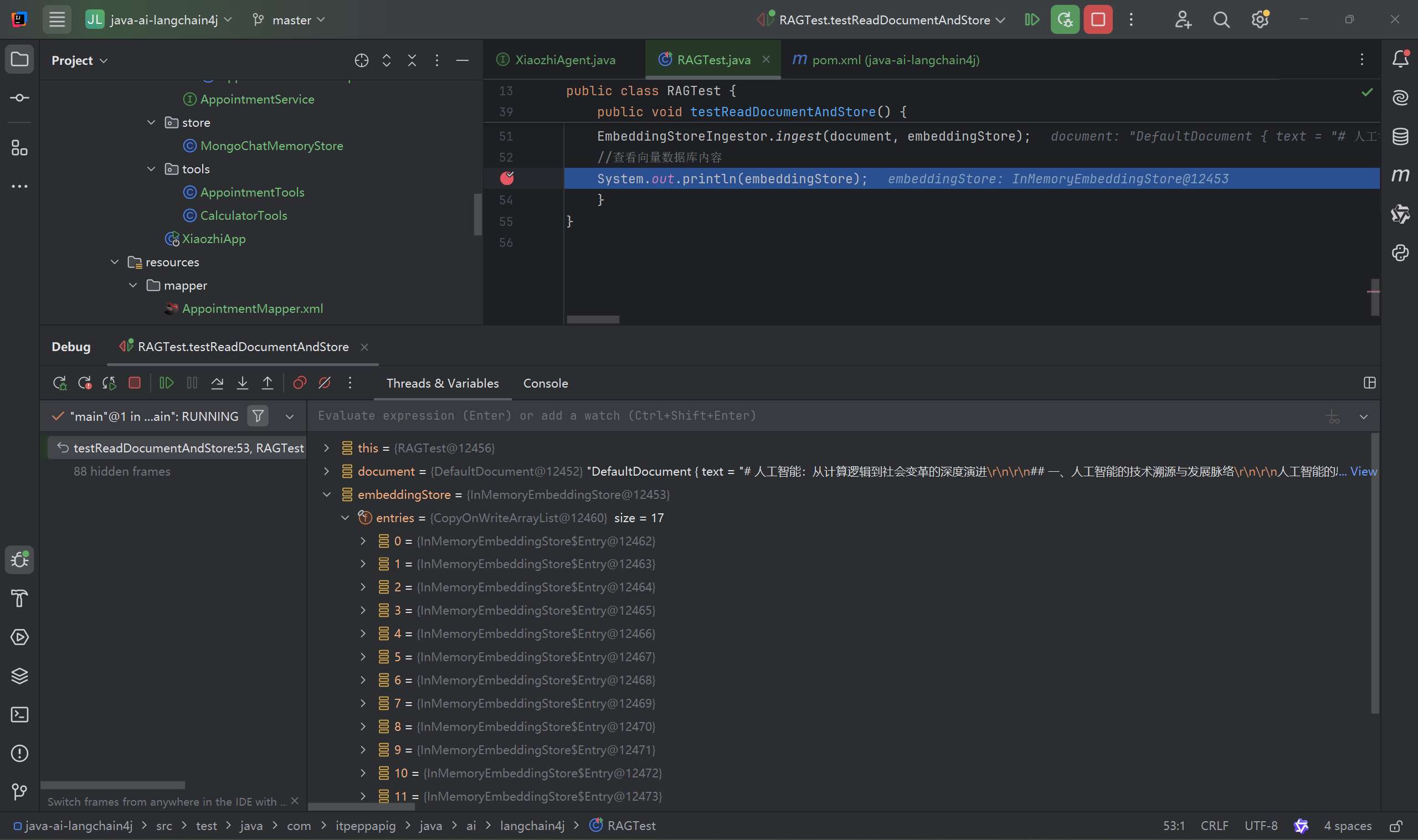This screenshot has height=840, width=1418.
Task: Toggle the frames filter funnel button
Action: (x=258, y=416)
